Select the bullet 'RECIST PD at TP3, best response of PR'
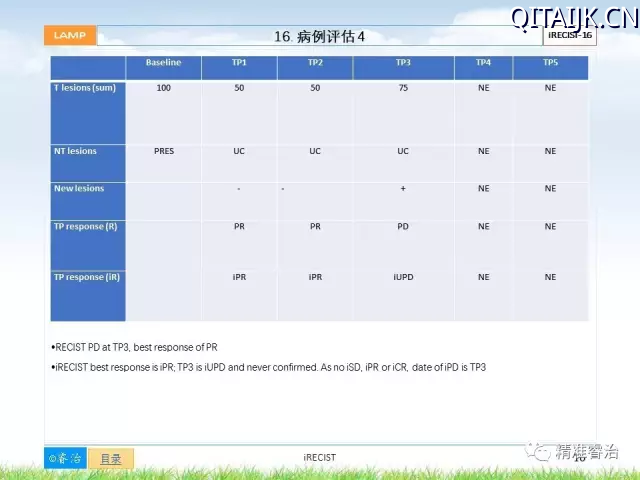This screenshot has width=640, height=480. coord(134,347)
